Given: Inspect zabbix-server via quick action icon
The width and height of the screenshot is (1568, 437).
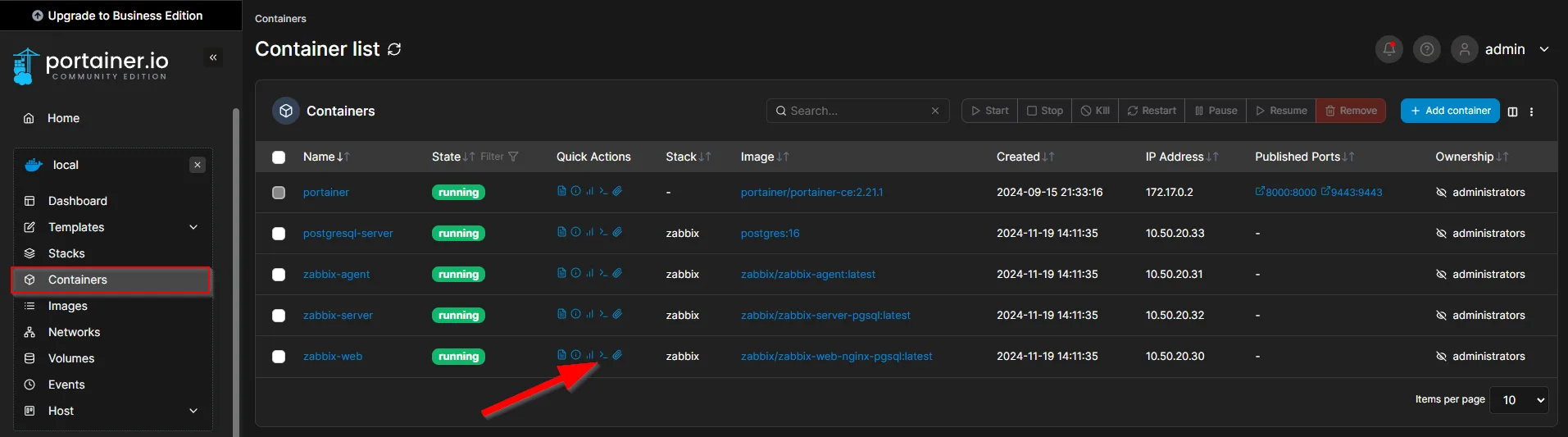Looking at the screenshot, I should 575,314.
